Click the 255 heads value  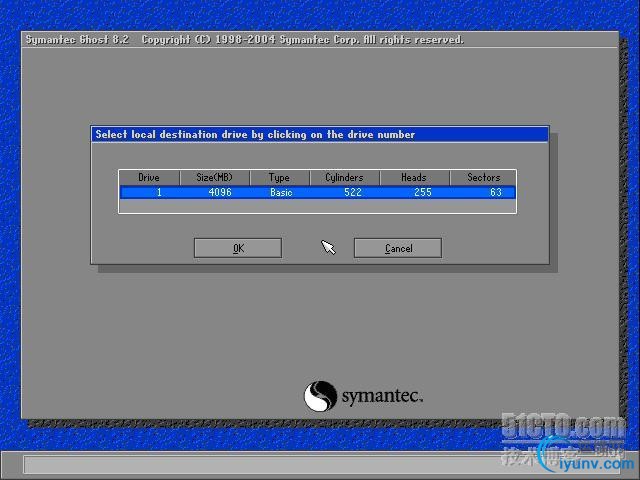[x=423, y=192]
